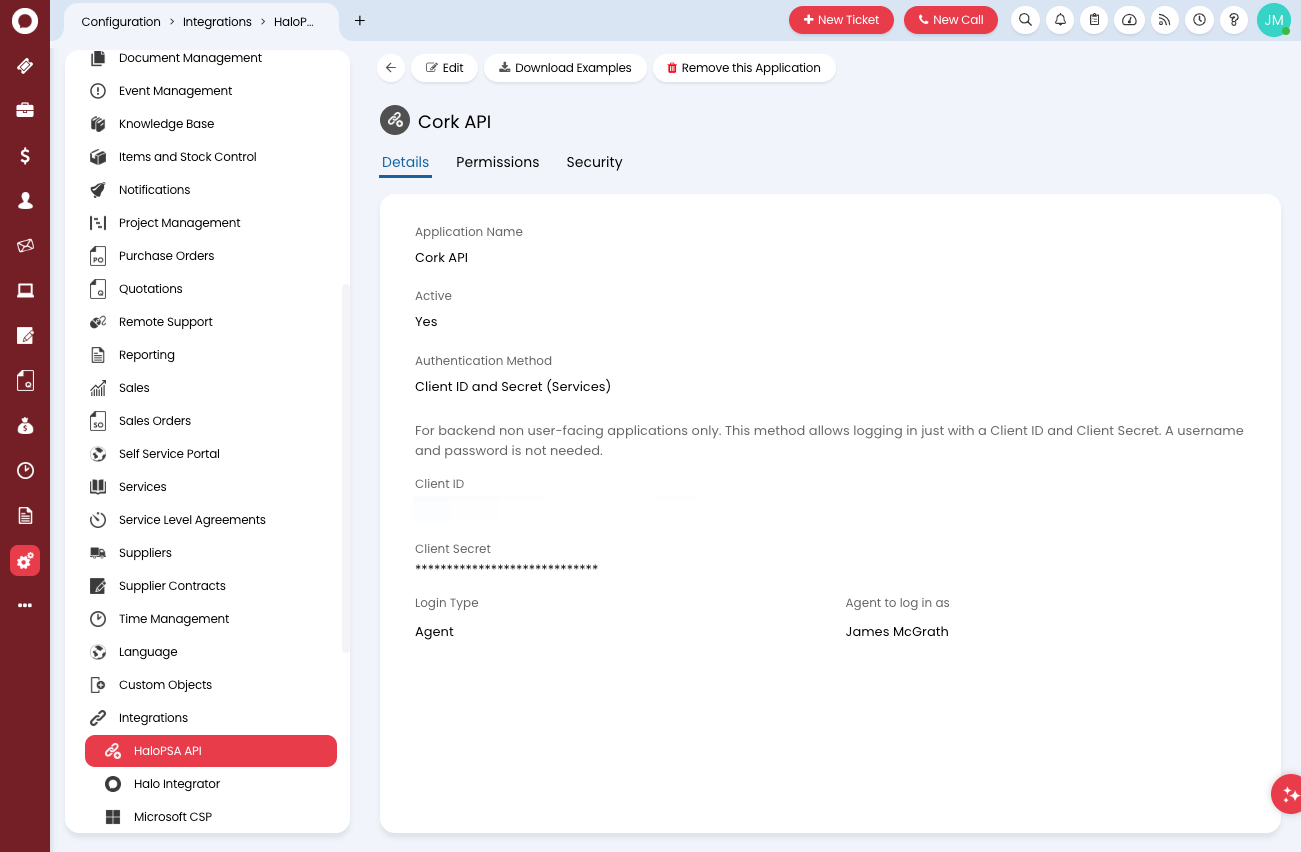Click Remove this Application button
Screen dimensions: 1301x852
click(744, 68)
